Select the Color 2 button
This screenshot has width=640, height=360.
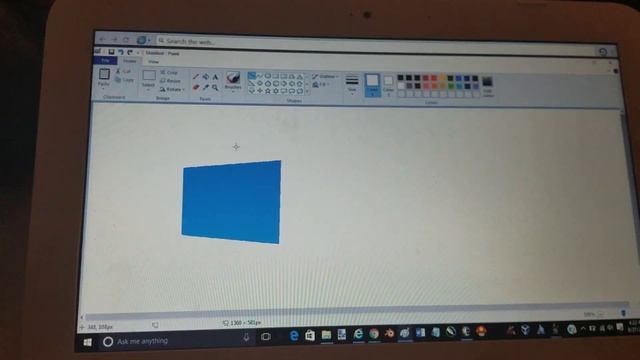389,86
